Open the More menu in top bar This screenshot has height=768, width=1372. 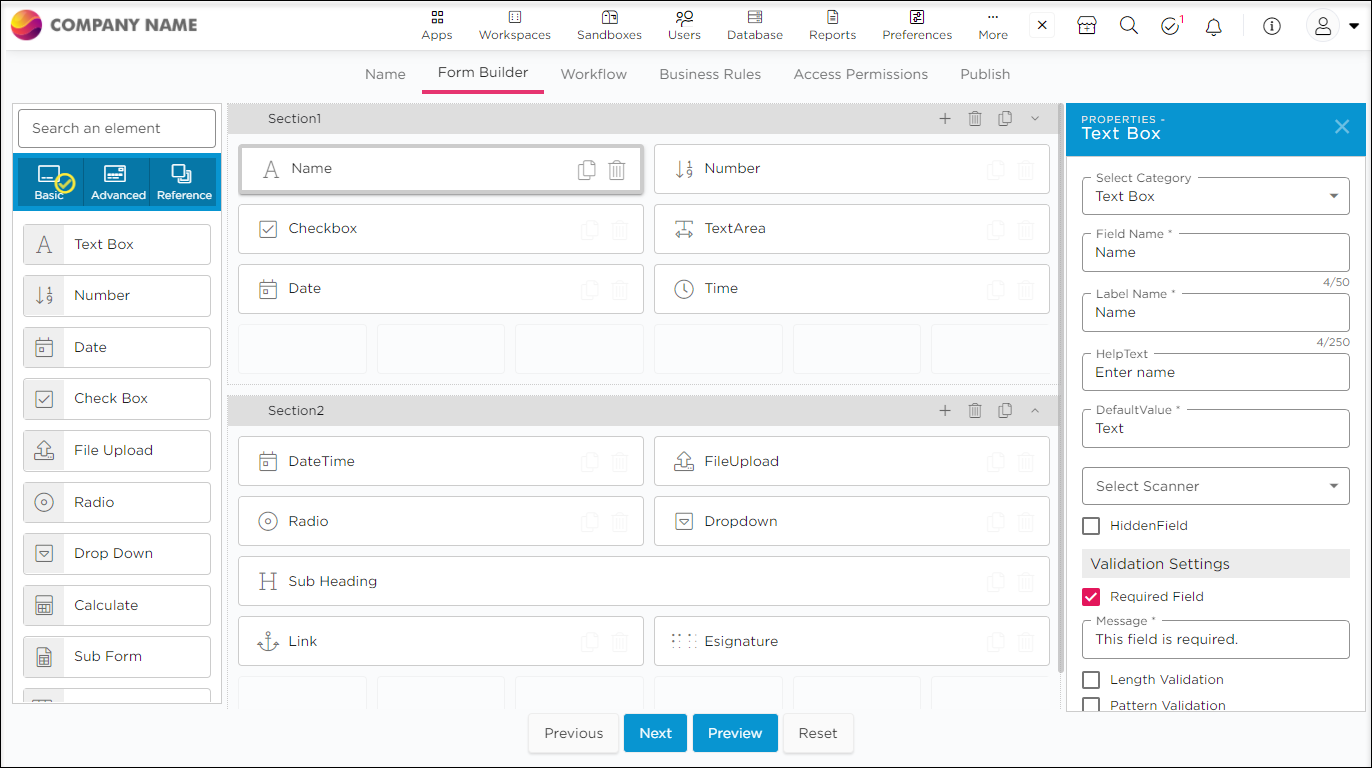(993, 26)
